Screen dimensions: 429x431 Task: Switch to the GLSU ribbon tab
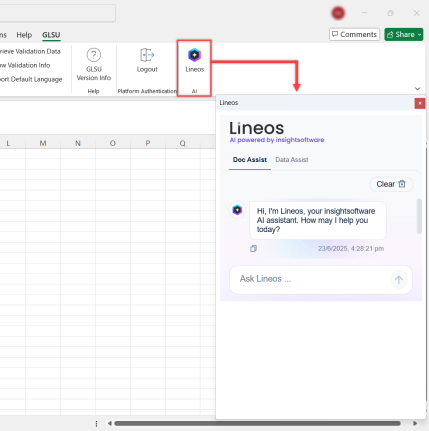pyautogui.click(x=51, y=35)
